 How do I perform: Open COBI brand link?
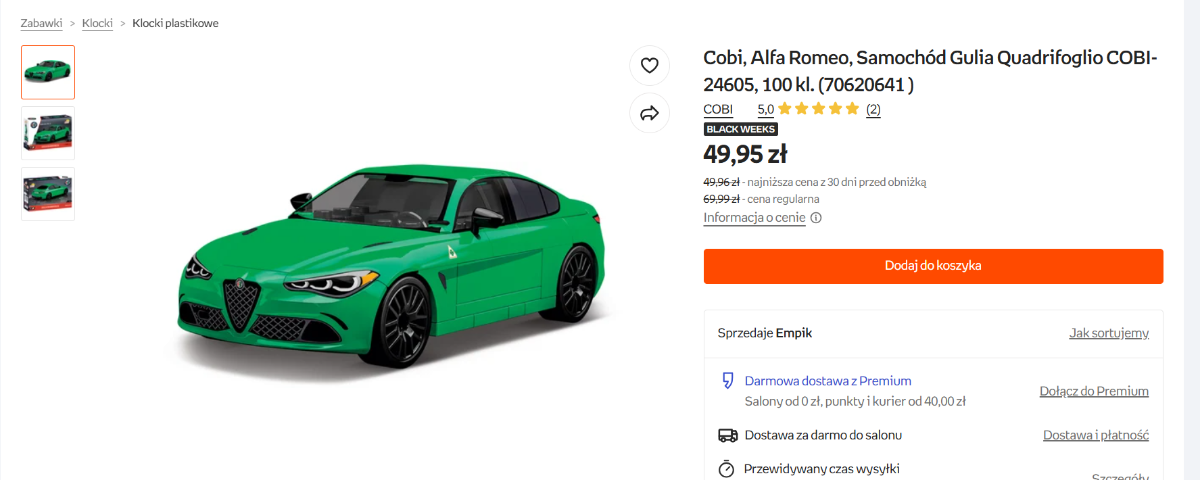pos(718,109)
